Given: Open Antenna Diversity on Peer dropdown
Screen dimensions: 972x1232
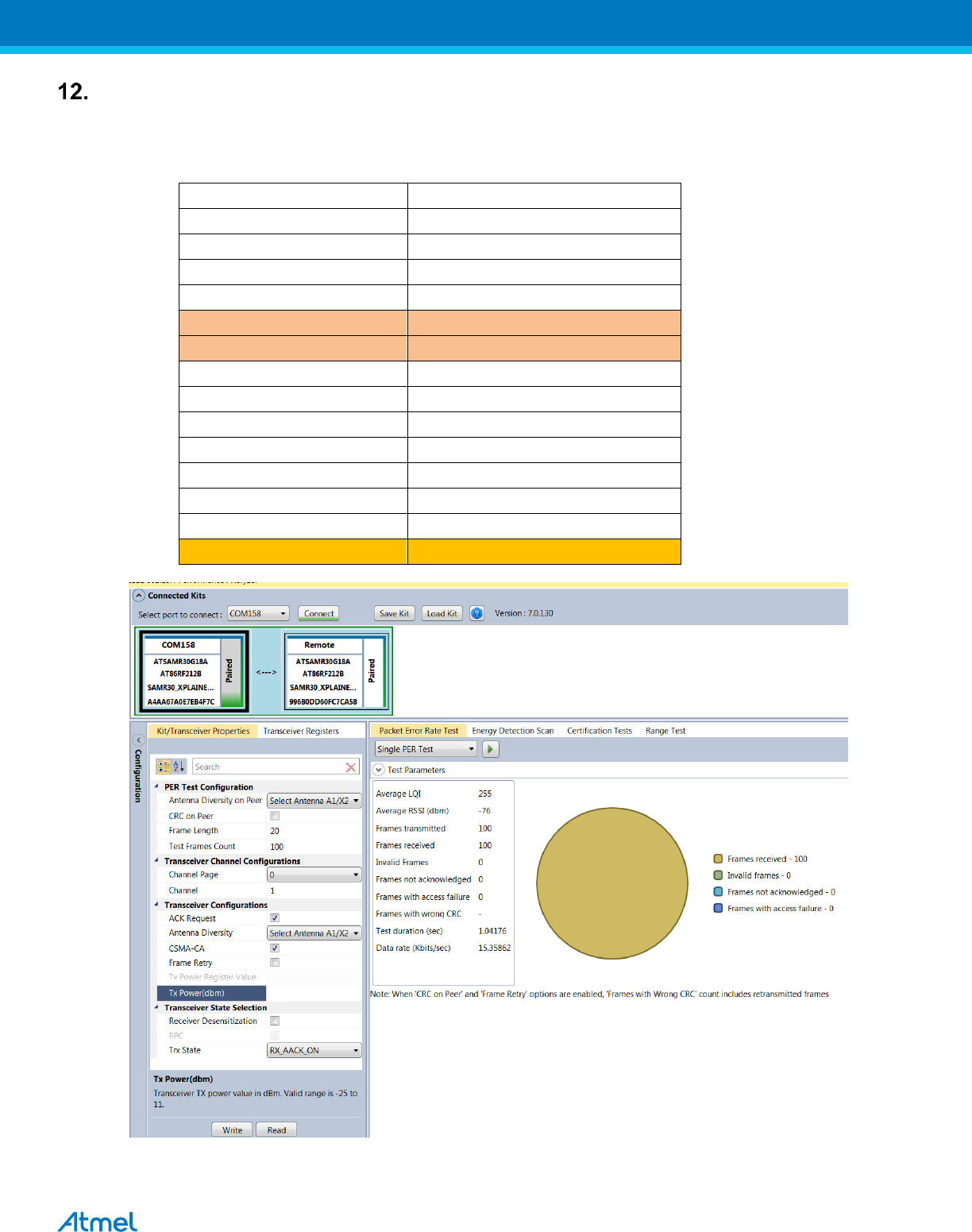Looking at the screenshot, I should (x=314, y=801).
